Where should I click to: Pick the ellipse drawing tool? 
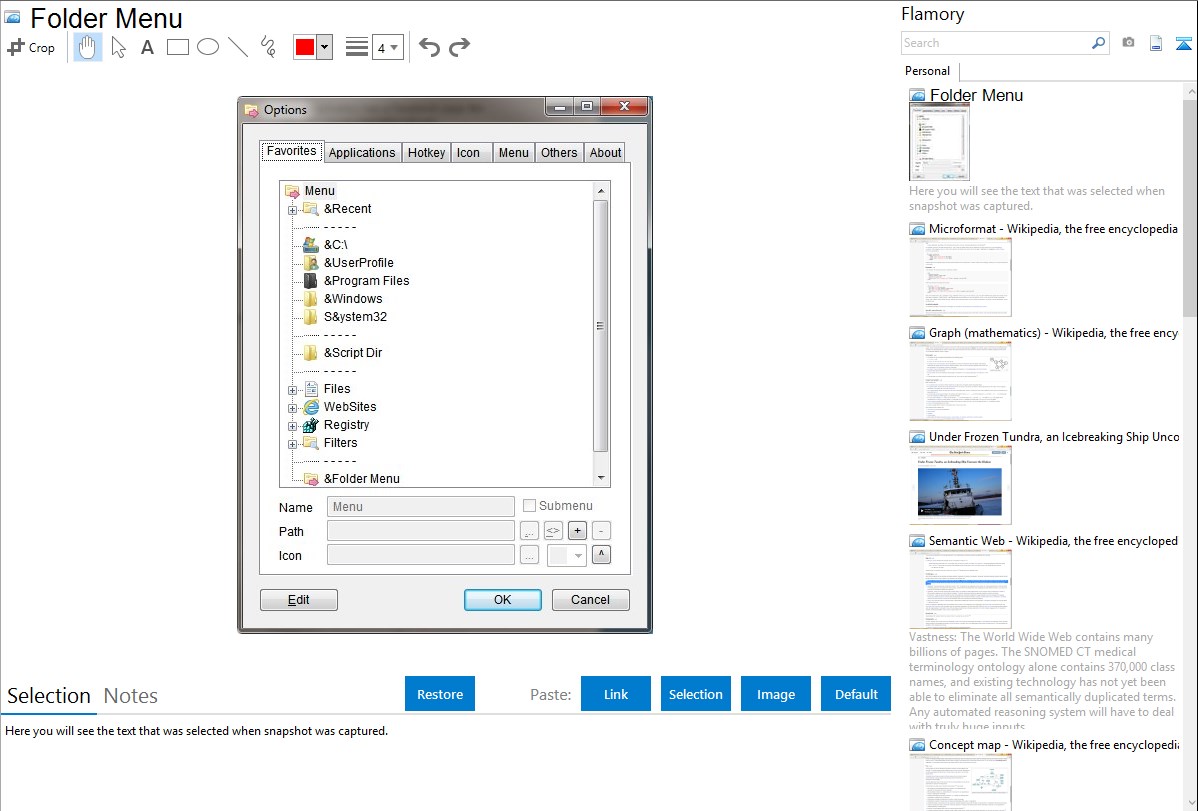[x=208, y=47]
